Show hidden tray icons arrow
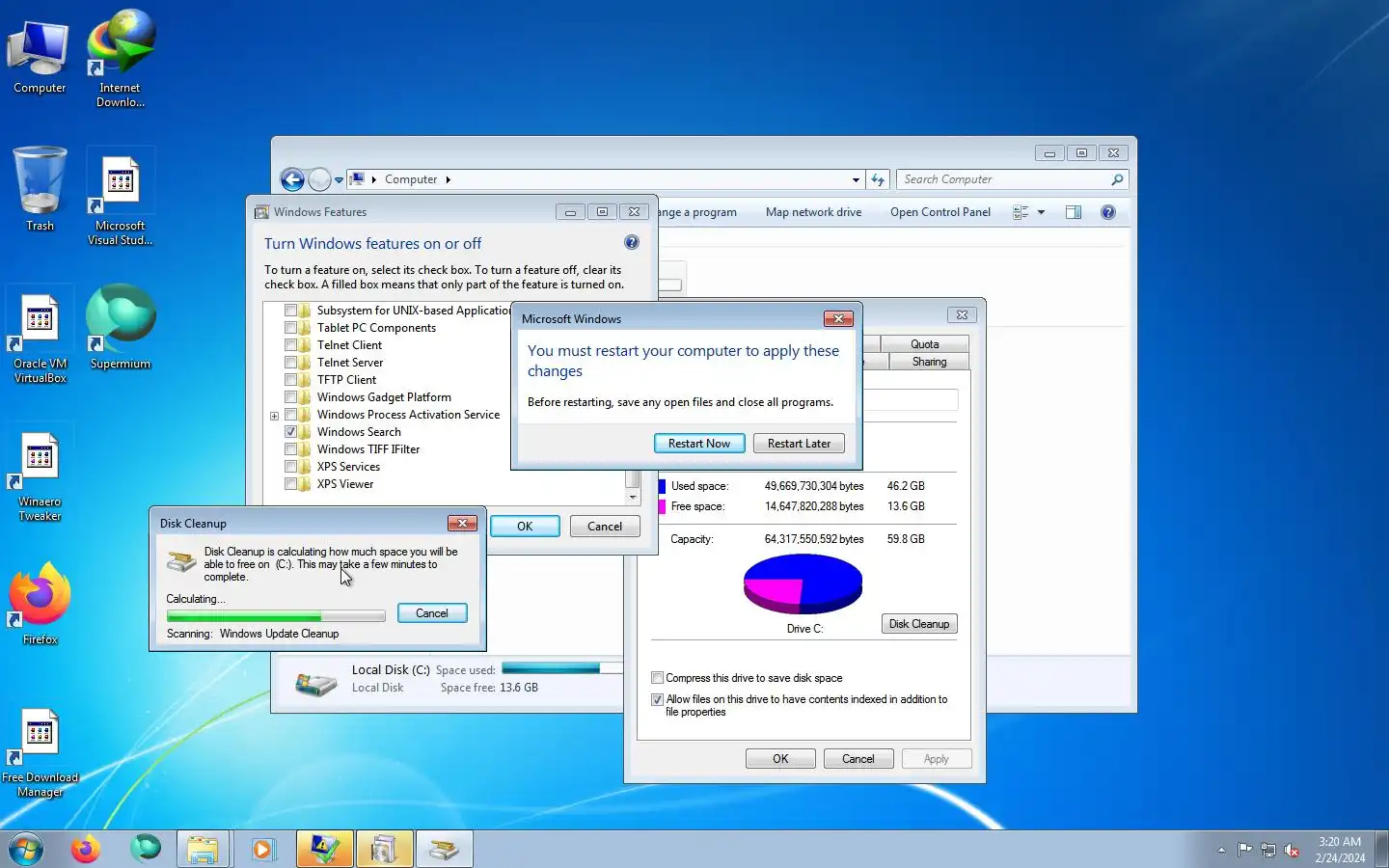 (1221, 850)
